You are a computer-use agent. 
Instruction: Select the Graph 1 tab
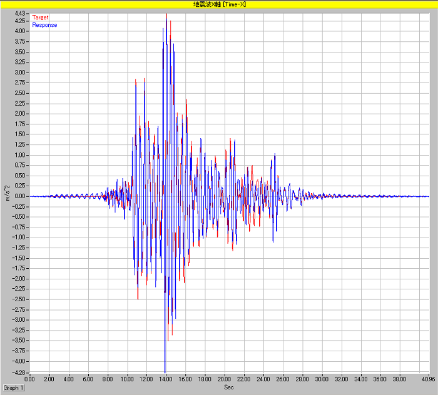coord(14,388)
